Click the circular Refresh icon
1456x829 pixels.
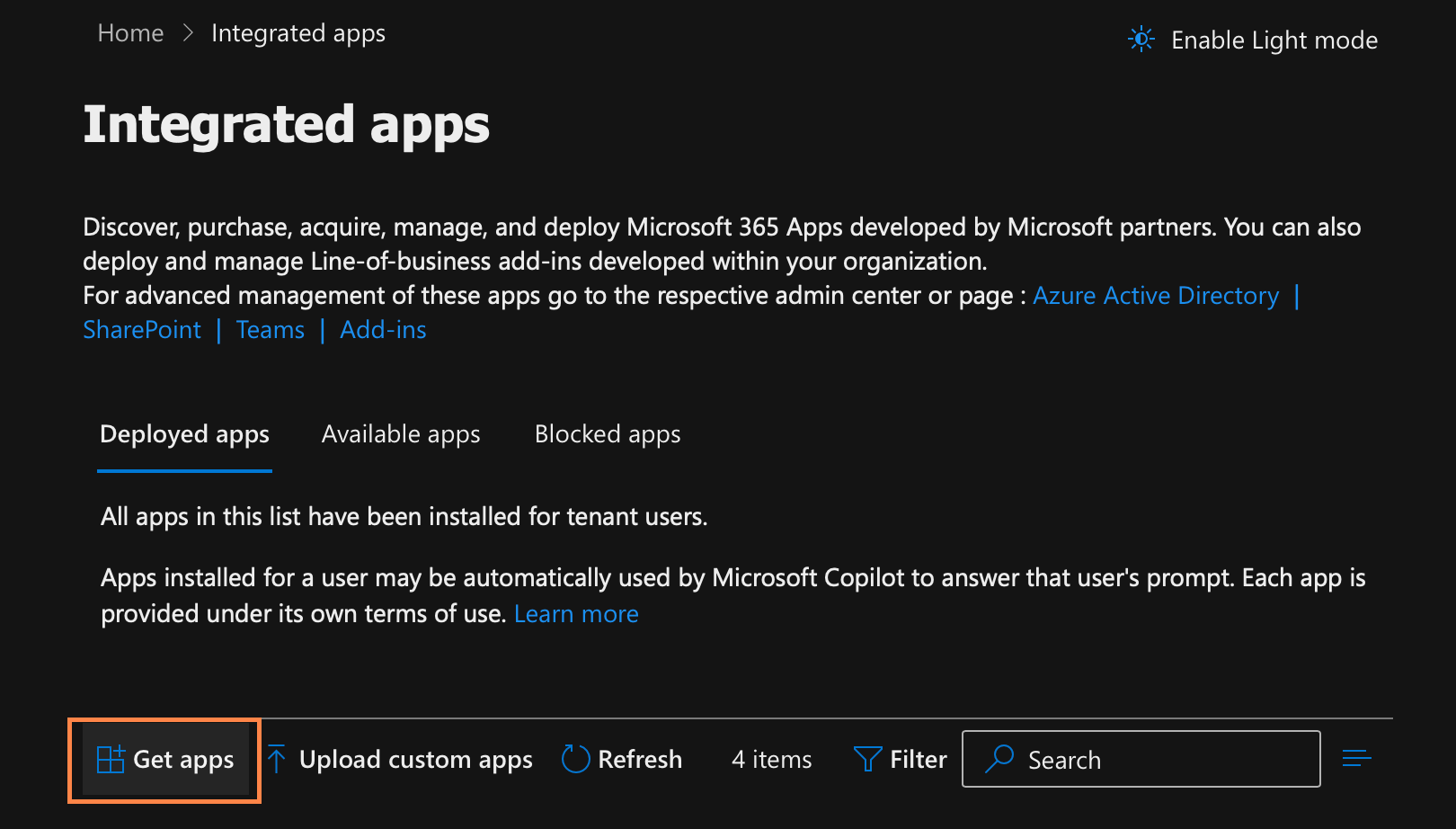(x=575, y=760)
